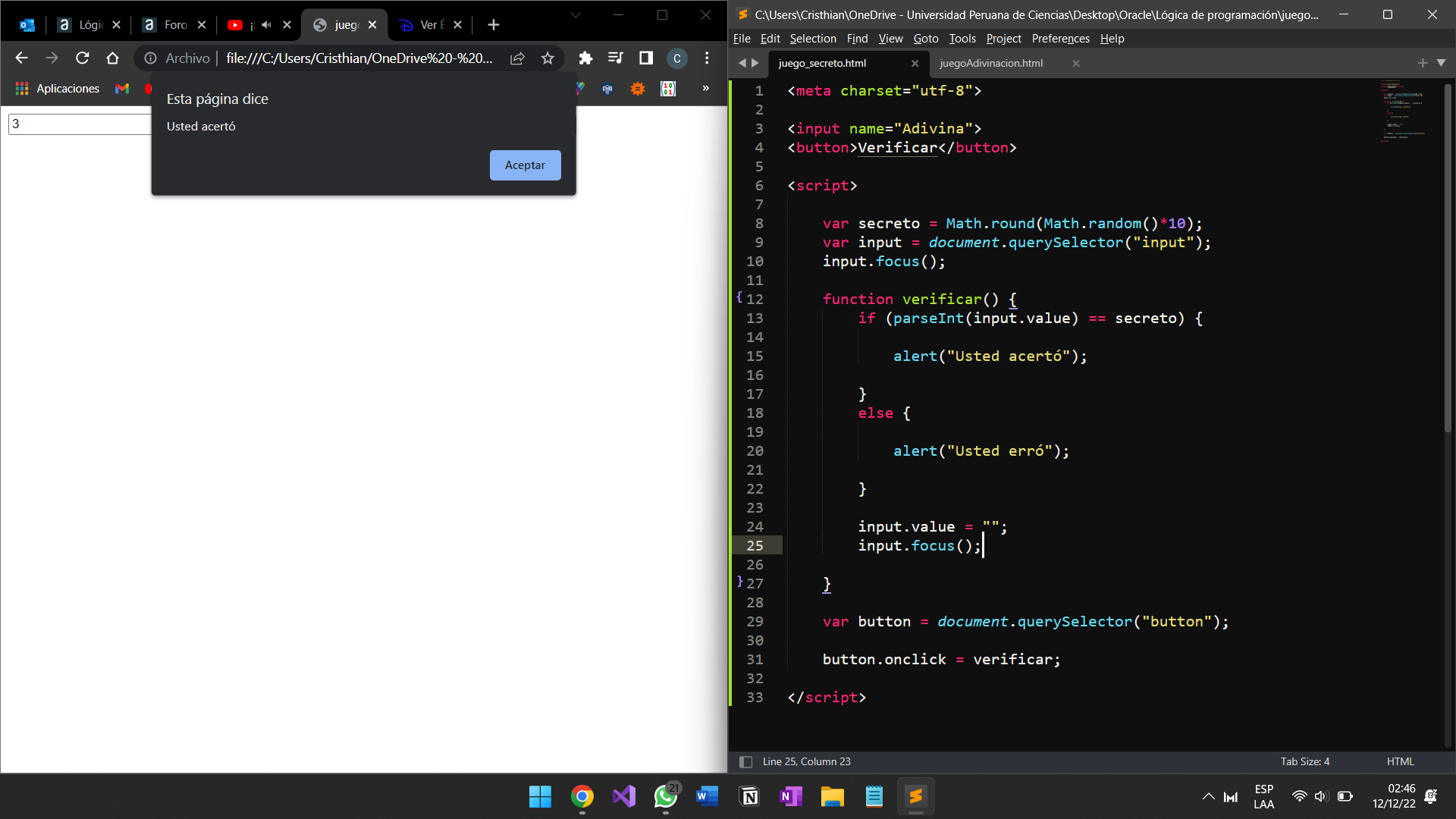This screenshot has width=1456, height=819.
Task: Click the previous tab arrow in Sublime
Action: [742, 64]
